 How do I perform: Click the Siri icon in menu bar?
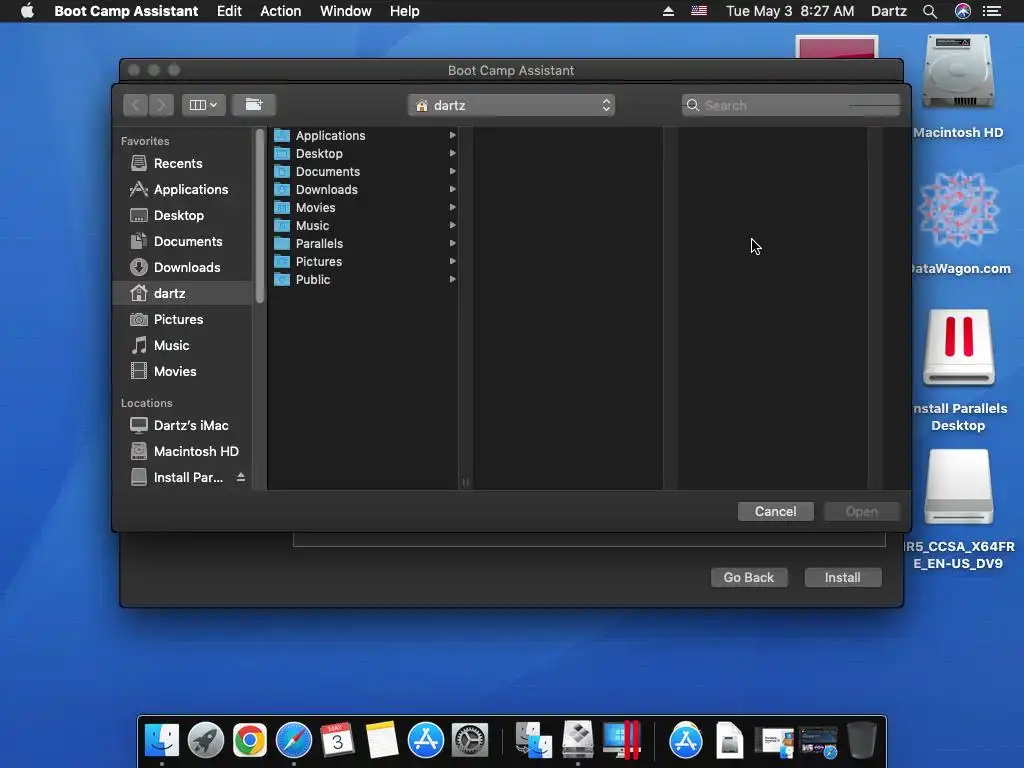(x=963, y=11)
